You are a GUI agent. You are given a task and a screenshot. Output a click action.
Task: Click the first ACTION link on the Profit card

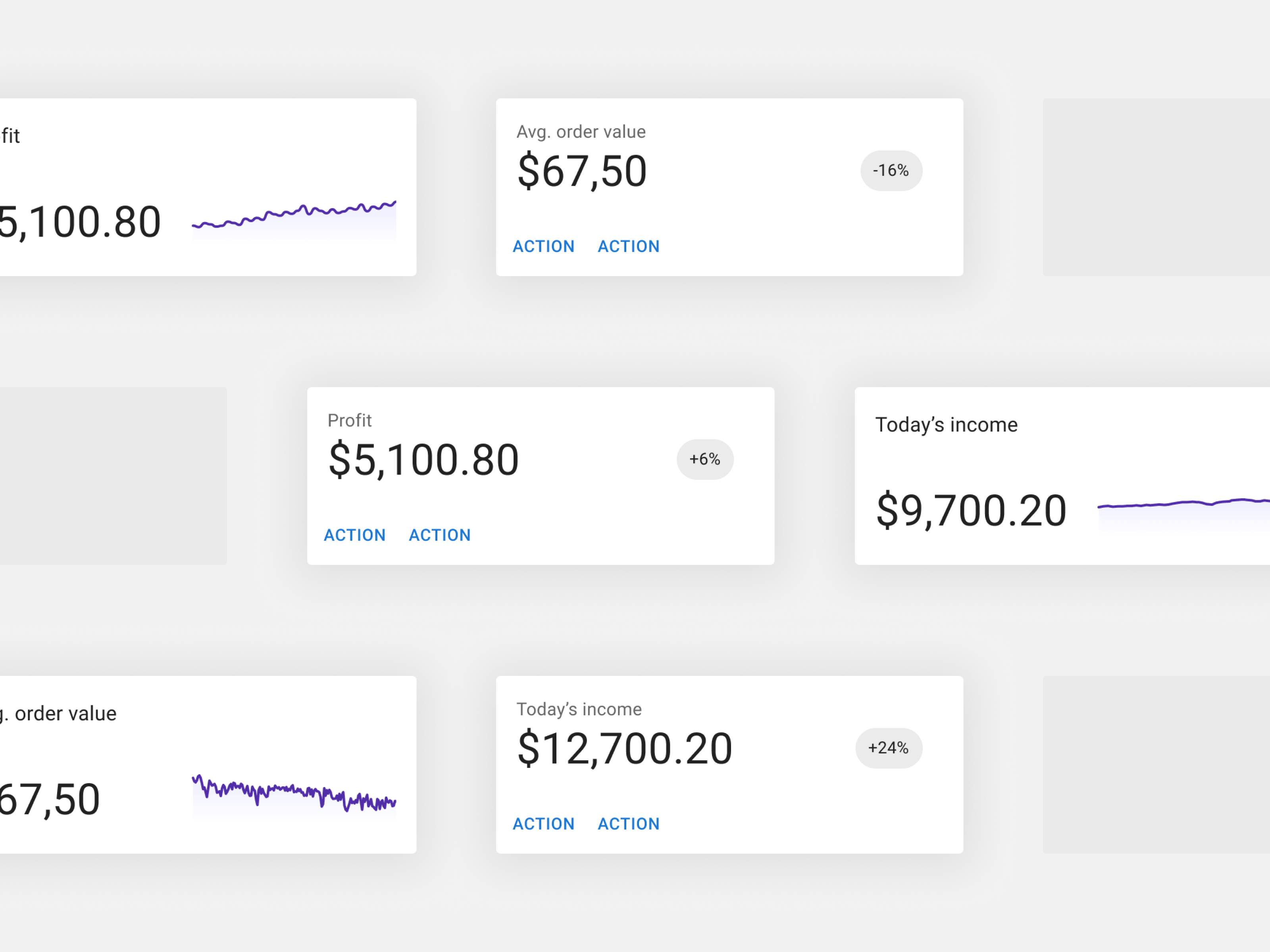[355, 535]
